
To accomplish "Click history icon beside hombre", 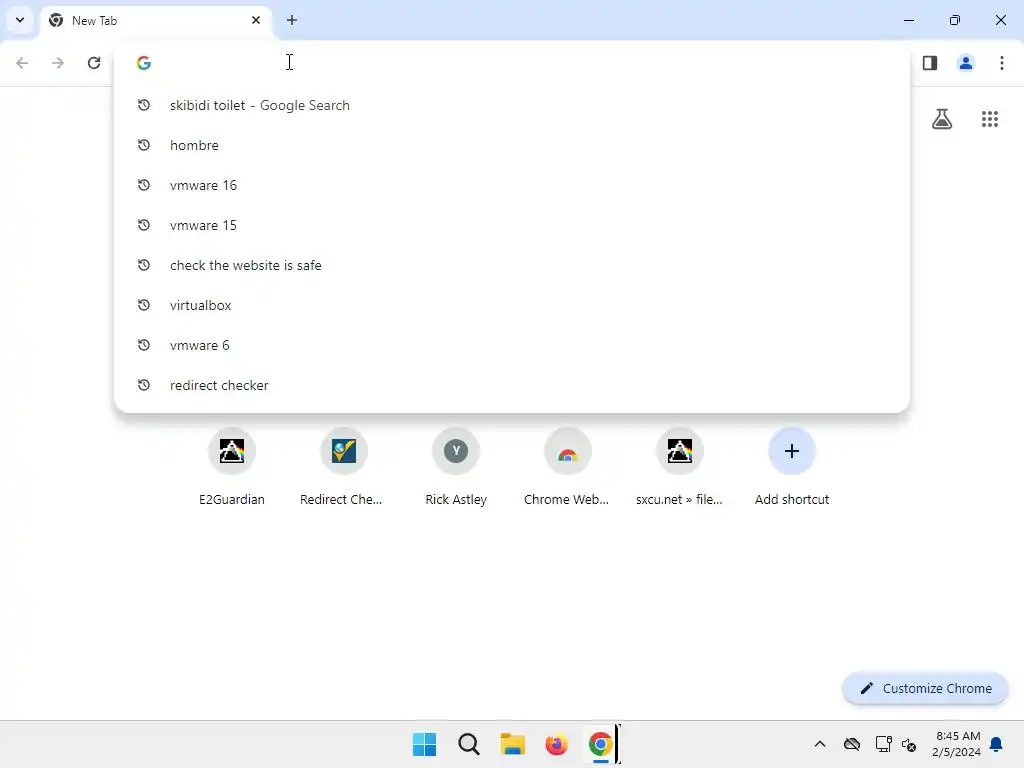I will [x=144, y=145].
